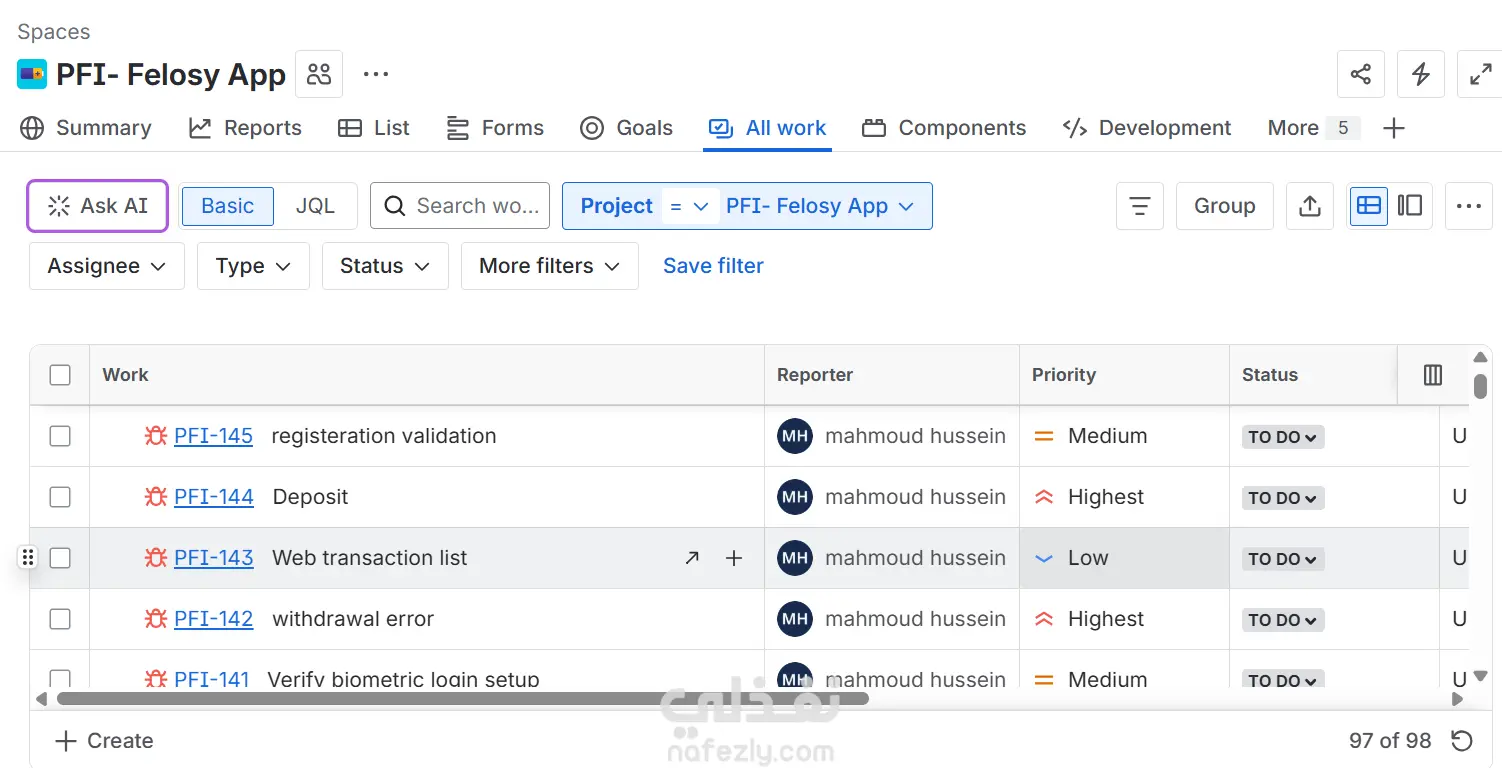Open the Status filter dropdown

384,266
